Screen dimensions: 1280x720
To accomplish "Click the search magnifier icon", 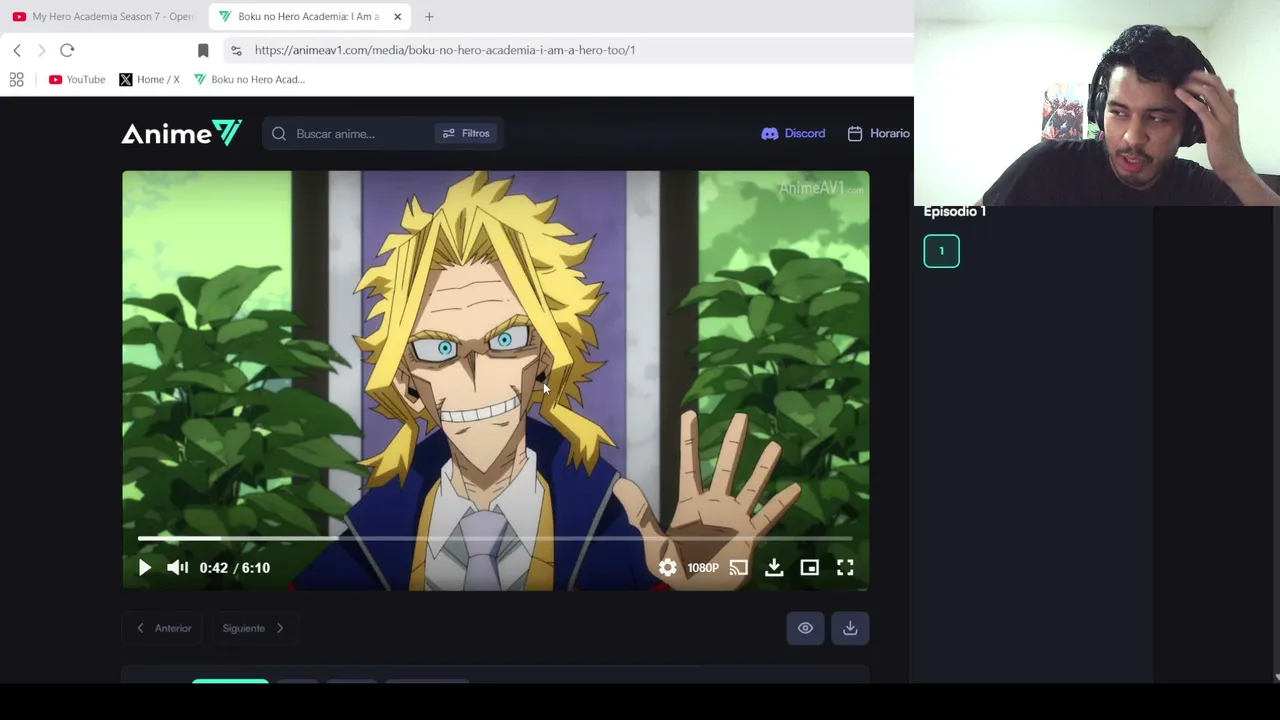I will click(x=279, y=133).
